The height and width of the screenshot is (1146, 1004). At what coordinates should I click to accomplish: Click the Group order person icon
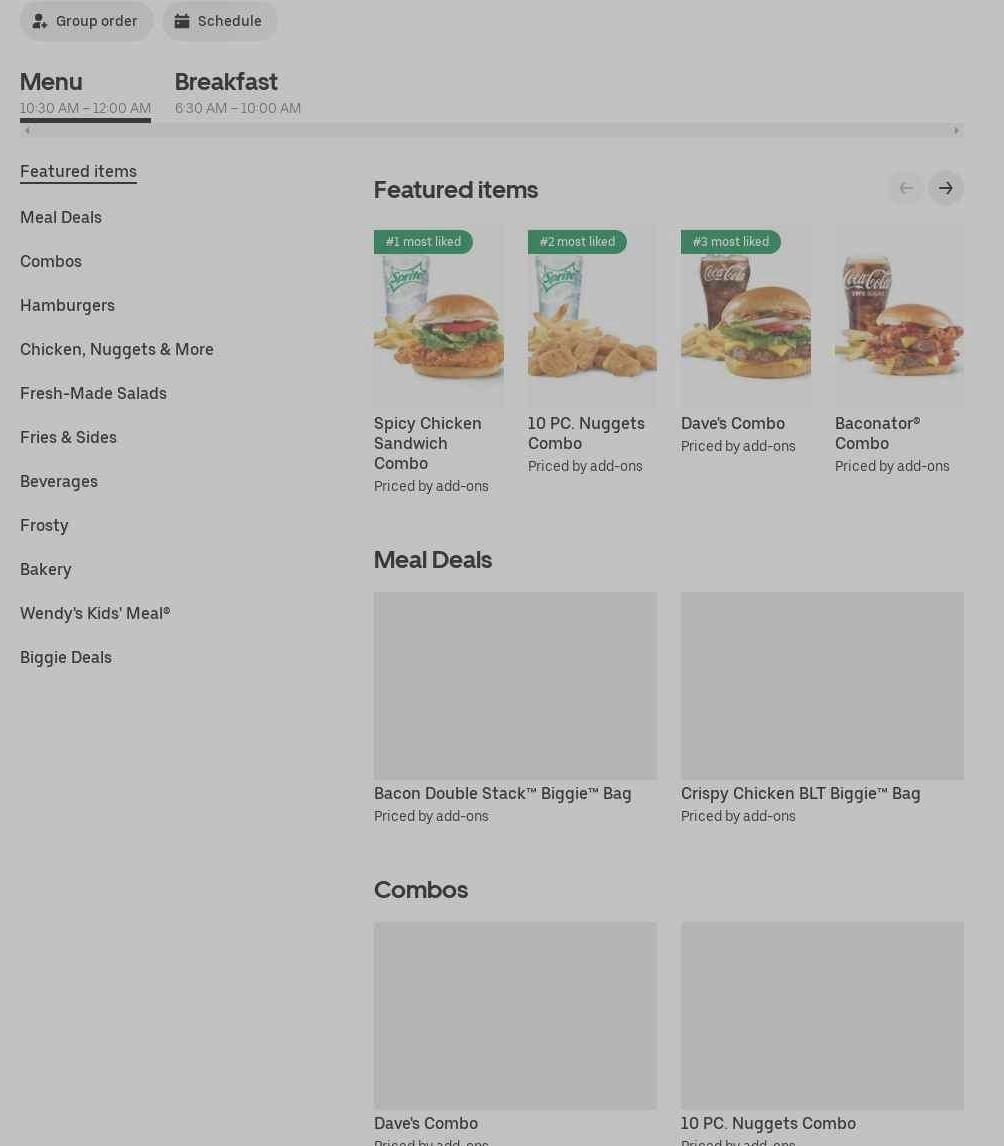pyautogui.click(x=39, y=21)
